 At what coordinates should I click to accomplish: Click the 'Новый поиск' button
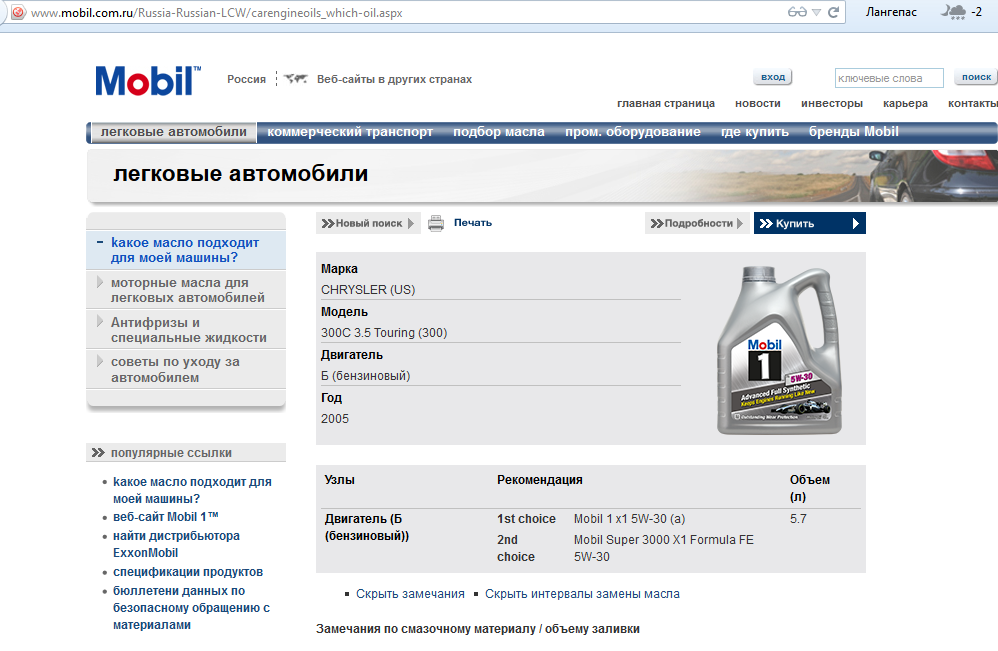point(368,223)
